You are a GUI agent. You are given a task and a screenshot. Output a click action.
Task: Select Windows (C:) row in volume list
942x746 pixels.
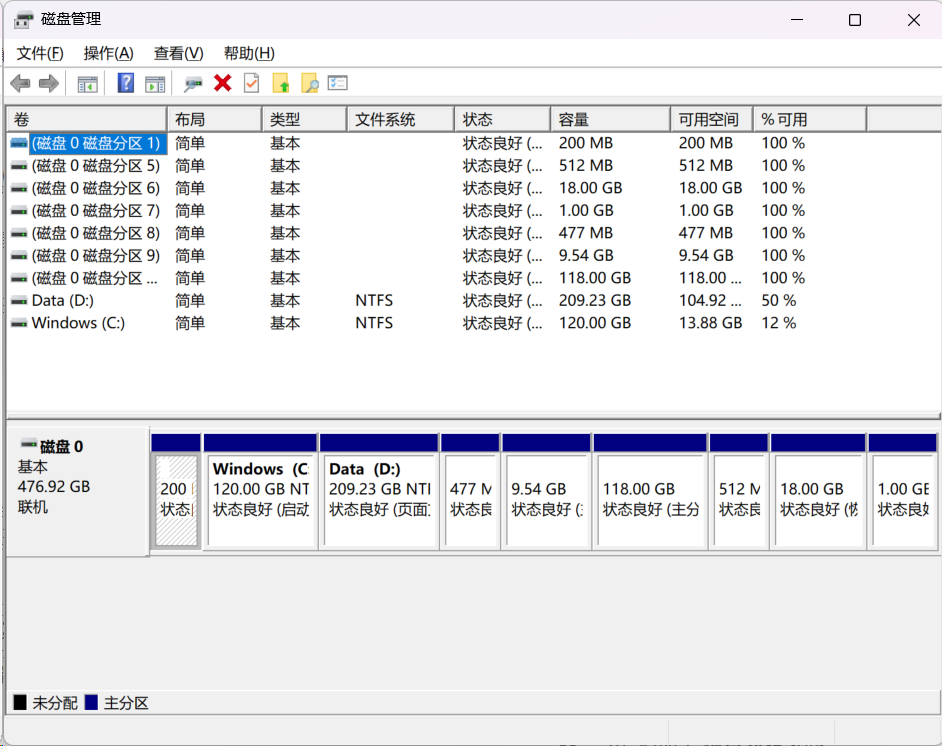click(78, 323)
